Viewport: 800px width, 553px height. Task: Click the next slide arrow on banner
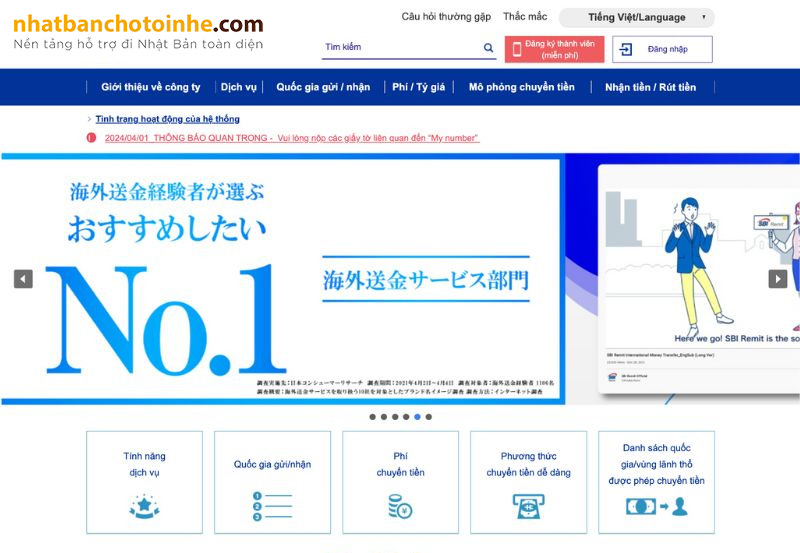(x=777, y=279)
